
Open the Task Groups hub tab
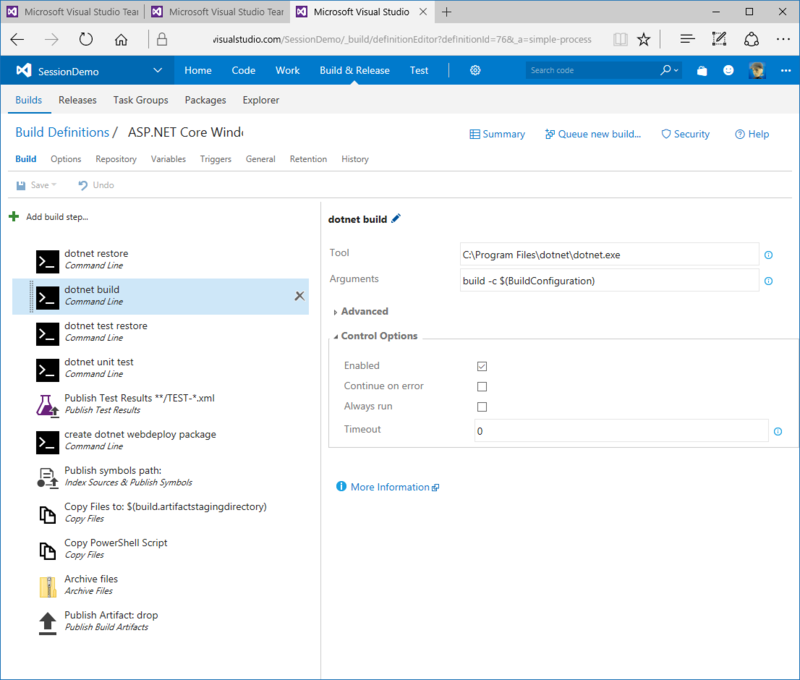click(141, 100)
